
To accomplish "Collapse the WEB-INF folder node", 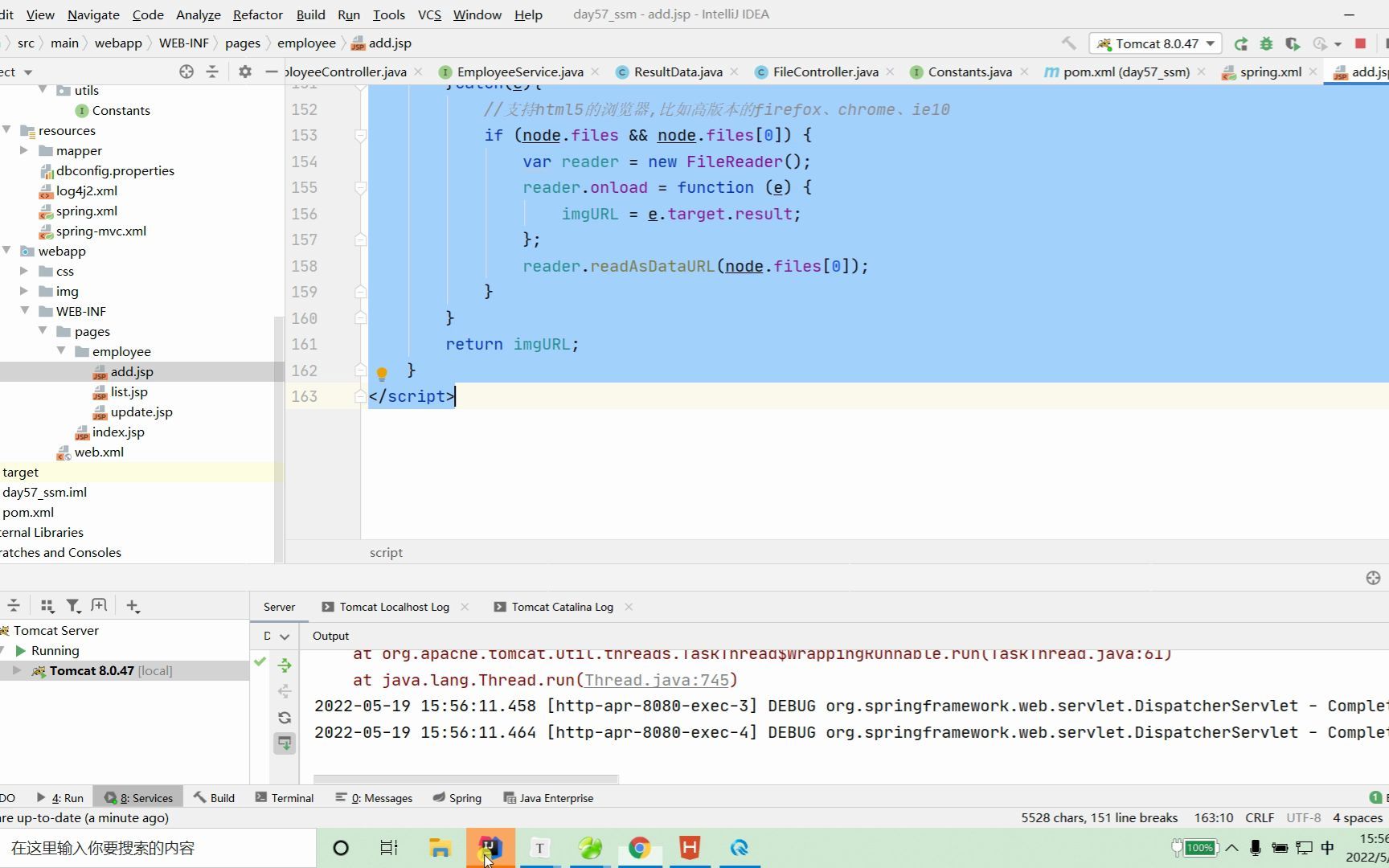I will tap(24, 311).
